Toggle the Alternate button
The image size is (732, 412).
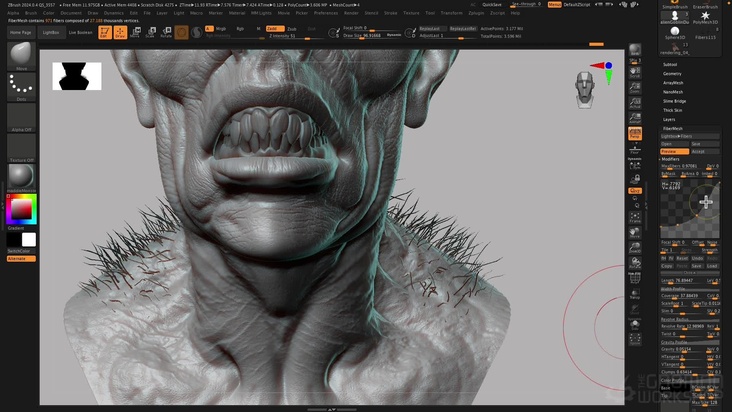coord(21,258)
